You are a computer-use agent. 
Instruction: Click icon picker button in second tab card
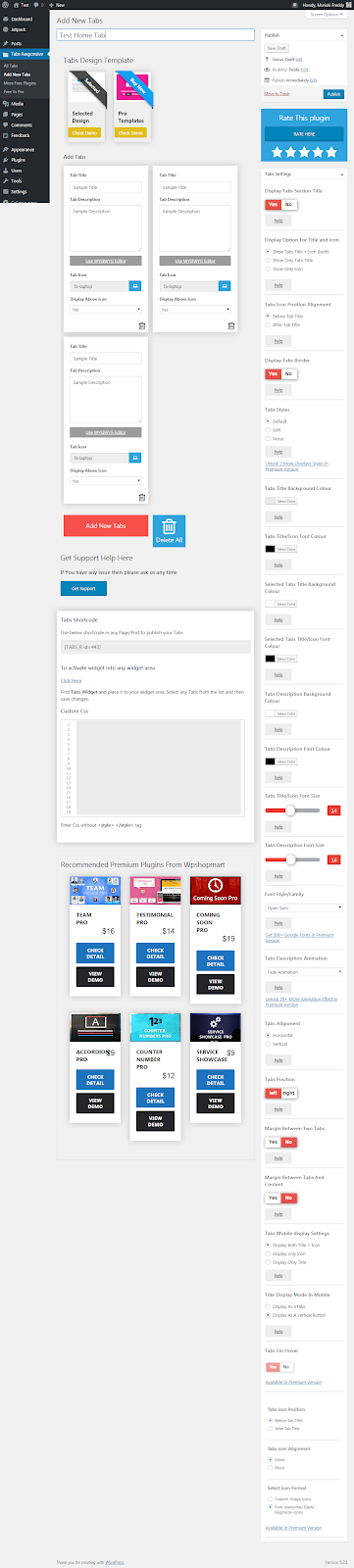point(225,286)
